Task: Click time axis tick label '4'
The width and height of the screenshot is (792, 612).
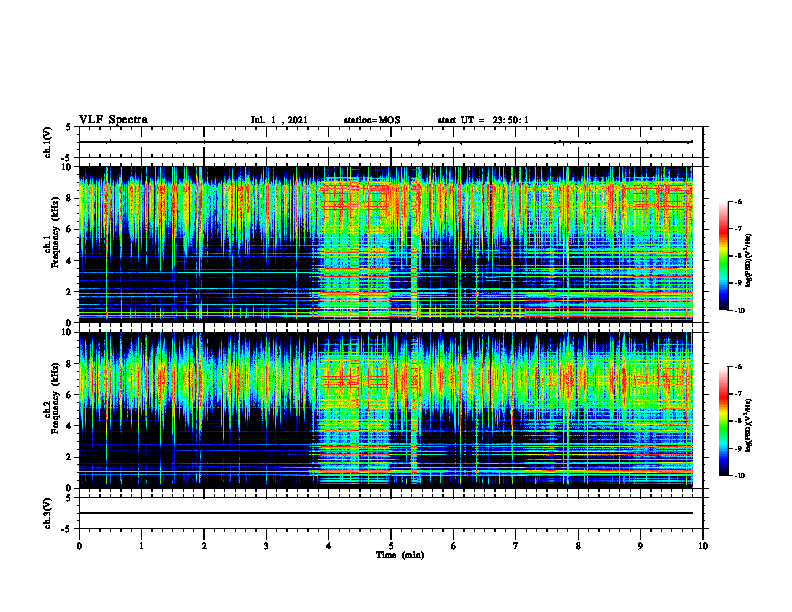Action: coord(329,546)
